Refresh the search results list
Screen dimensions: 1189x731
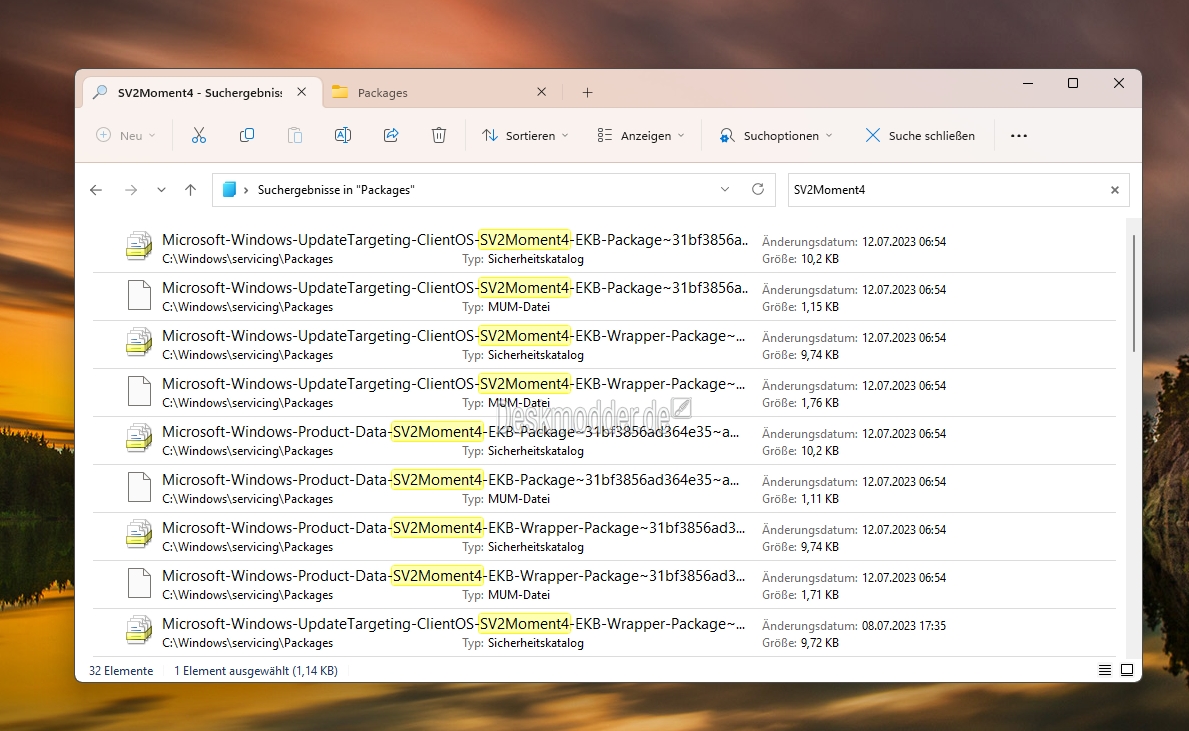758,190
